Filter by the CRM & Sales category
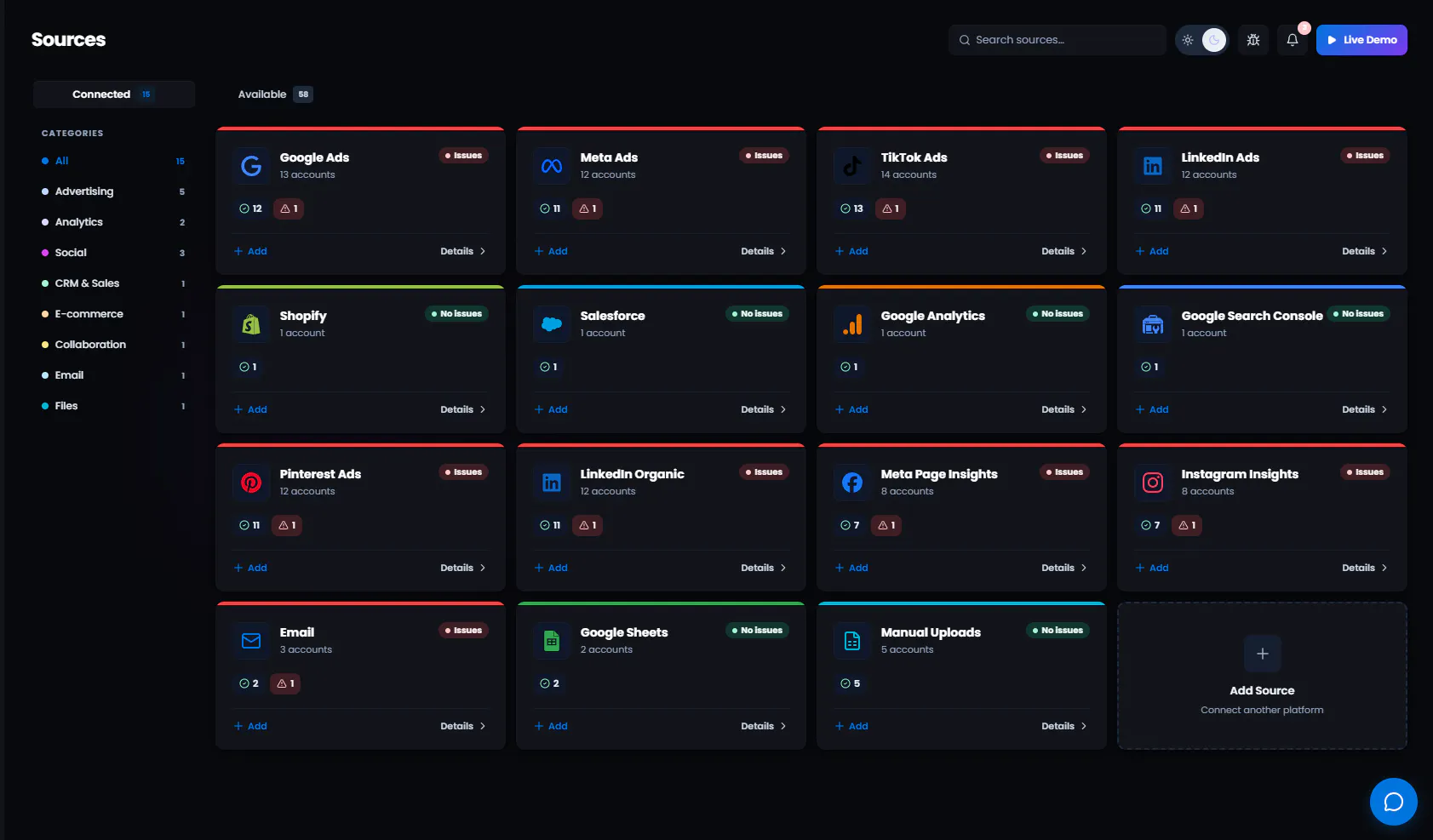1433x840 pixels. [113, 283]
